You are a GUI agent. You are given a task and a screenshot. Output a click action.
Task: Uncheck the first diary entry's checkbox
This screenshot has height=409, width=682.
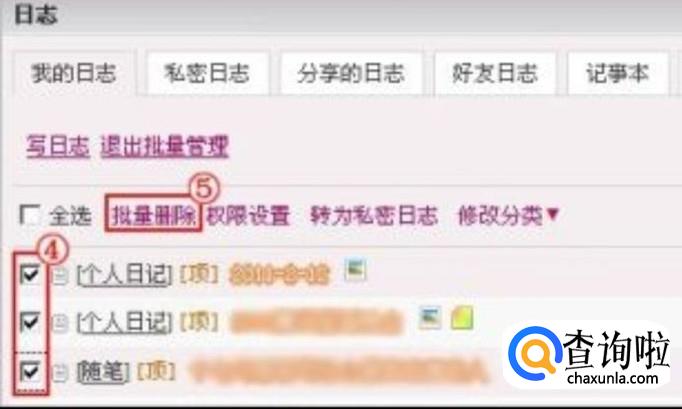coord(30,275)
